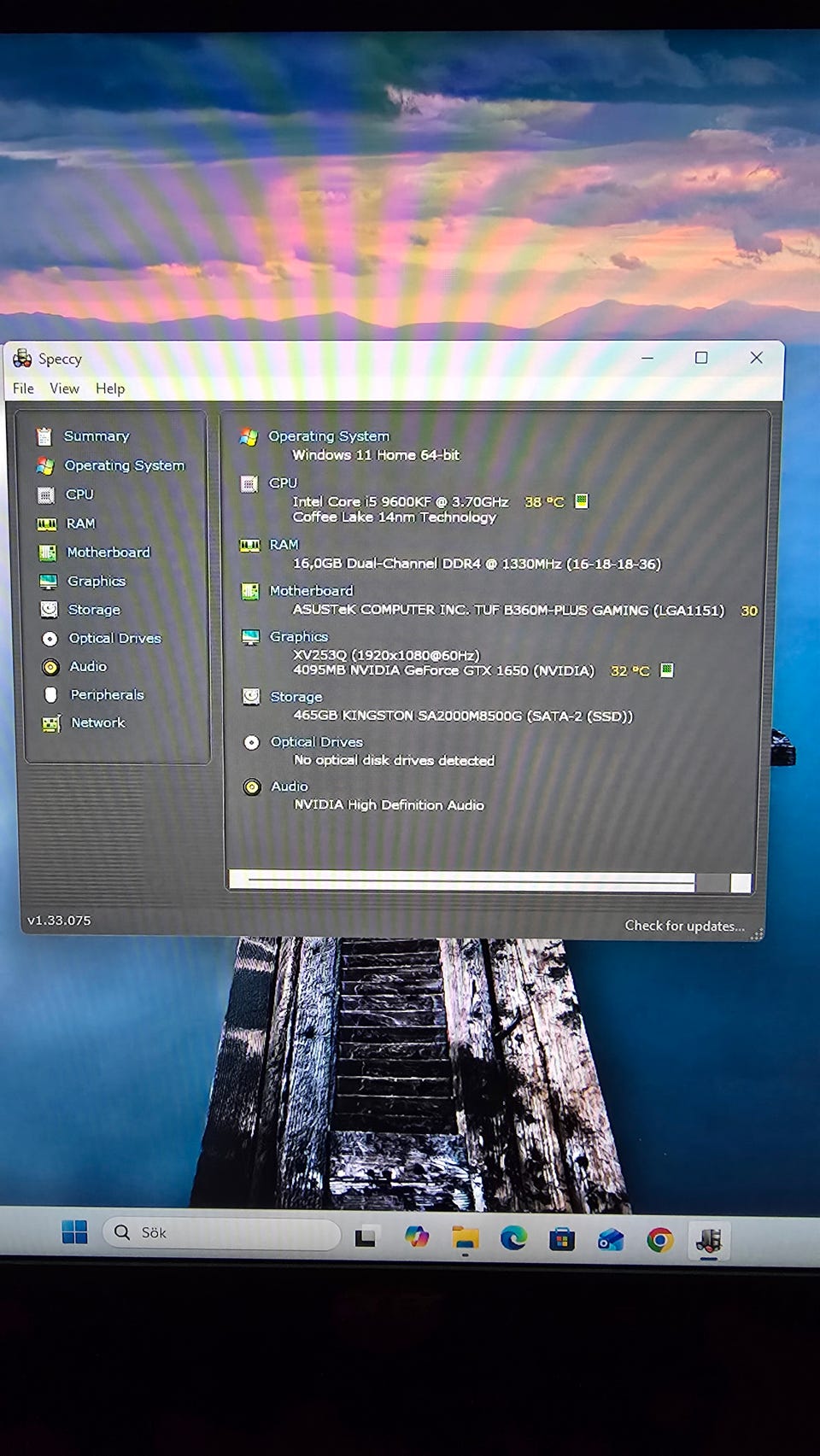Image resolution: width=820 pixels, height=1456 pixels.
Task: Open the File menu
Action: (23, 389)
